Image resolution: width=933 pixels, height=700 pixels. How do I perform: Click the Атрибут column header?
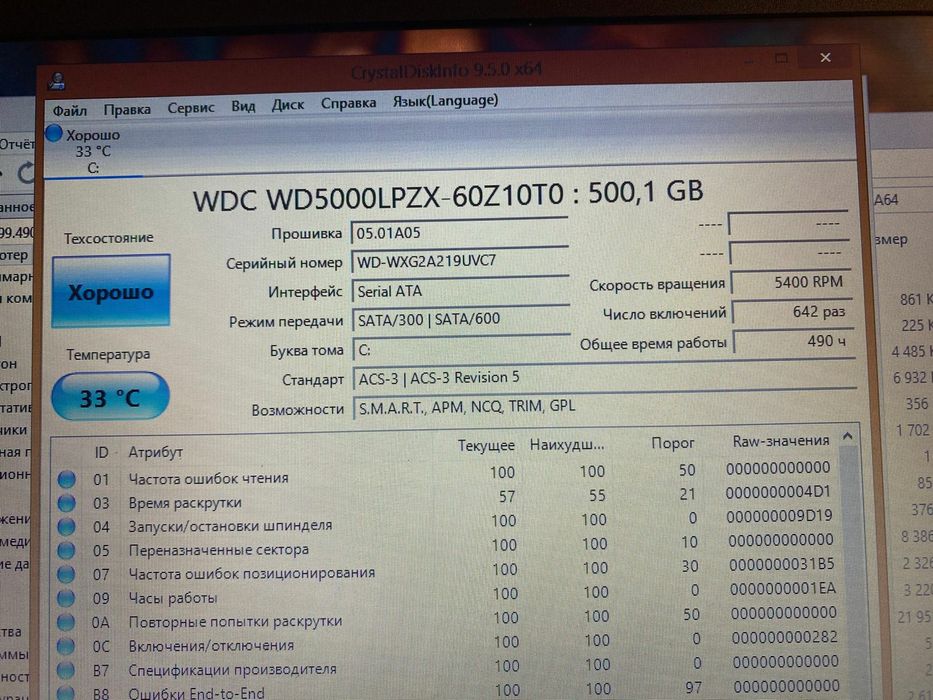[x=155, y=452]
